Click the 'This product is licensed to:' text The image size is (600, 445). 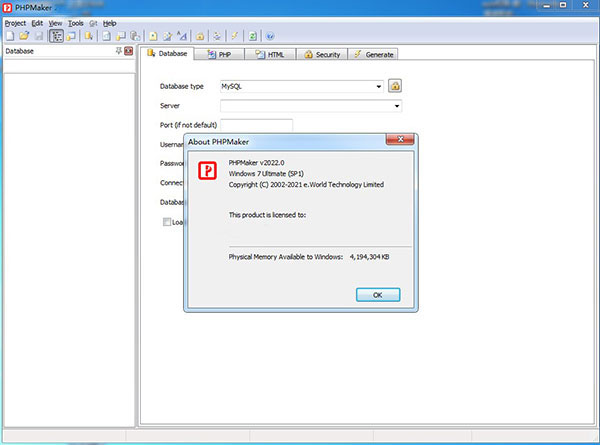tap(267, 215)
